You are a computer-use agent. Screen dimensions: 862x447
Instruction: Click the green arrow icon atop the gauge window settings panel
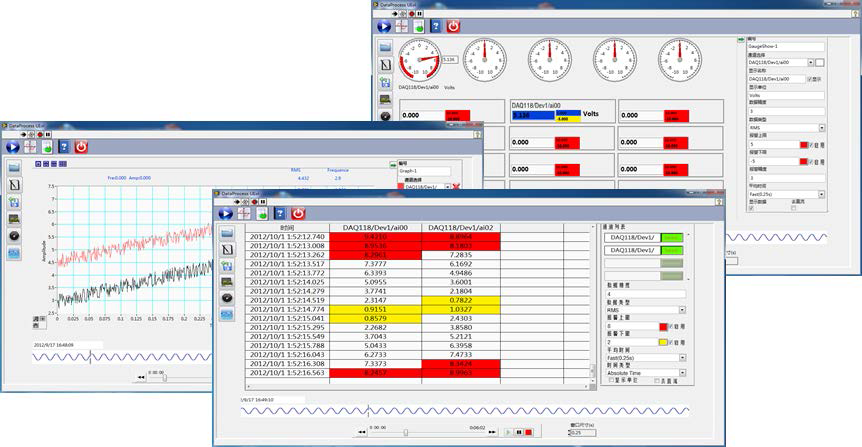tap(741, 40)
